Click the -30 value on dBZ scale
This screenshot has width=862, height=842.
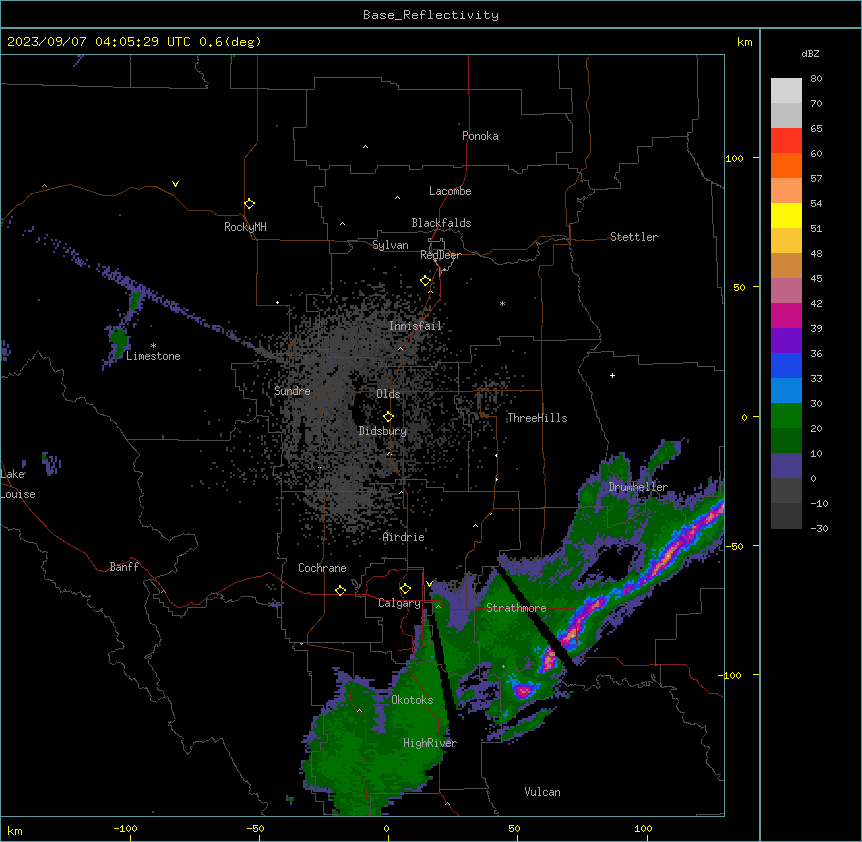click(819, 528)
